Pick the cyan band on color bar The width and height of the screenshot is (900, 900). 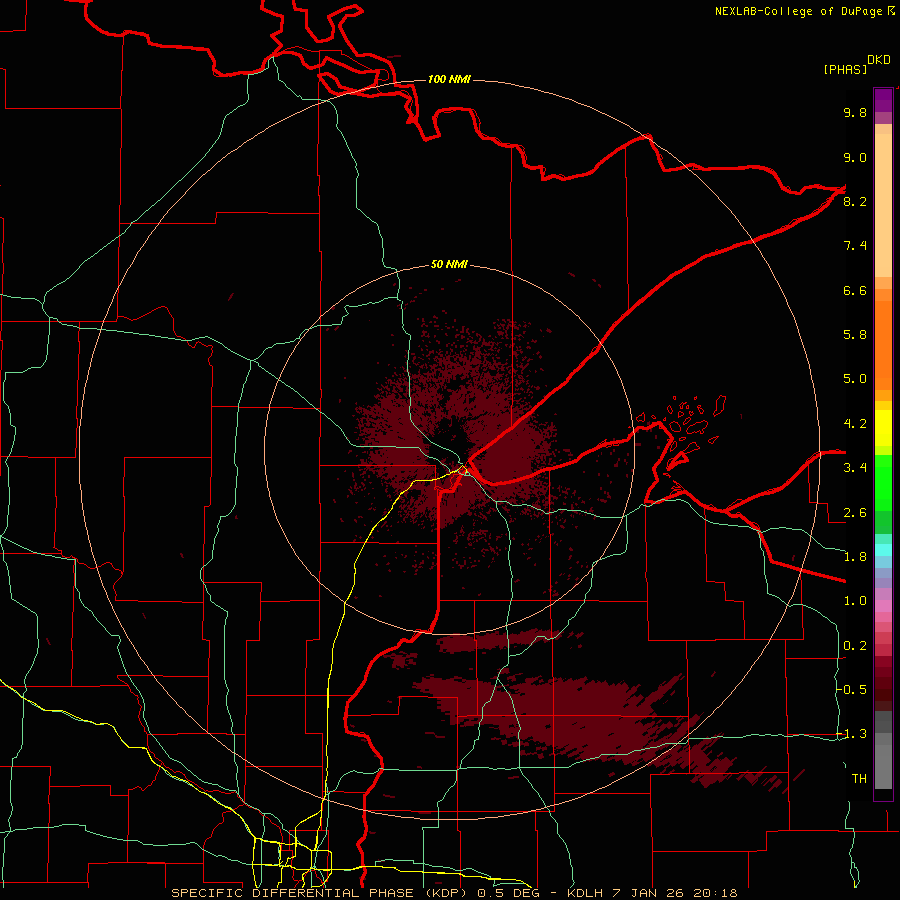coord(883,550)
